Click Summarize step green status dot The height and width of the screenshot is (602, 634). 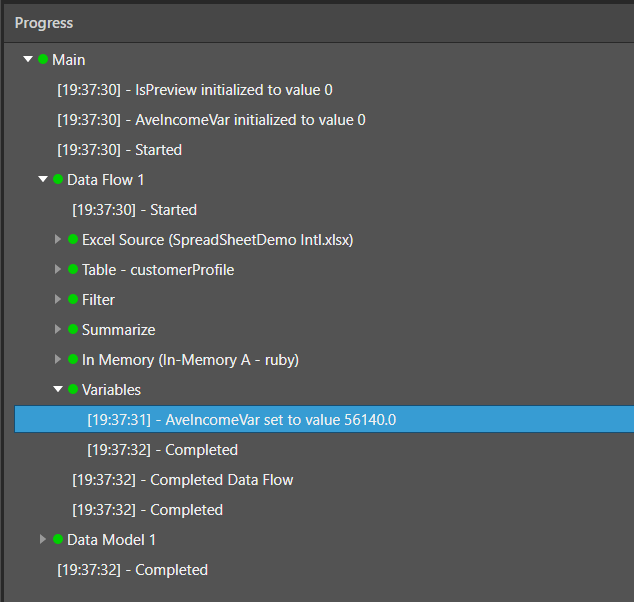coord(73,330)
